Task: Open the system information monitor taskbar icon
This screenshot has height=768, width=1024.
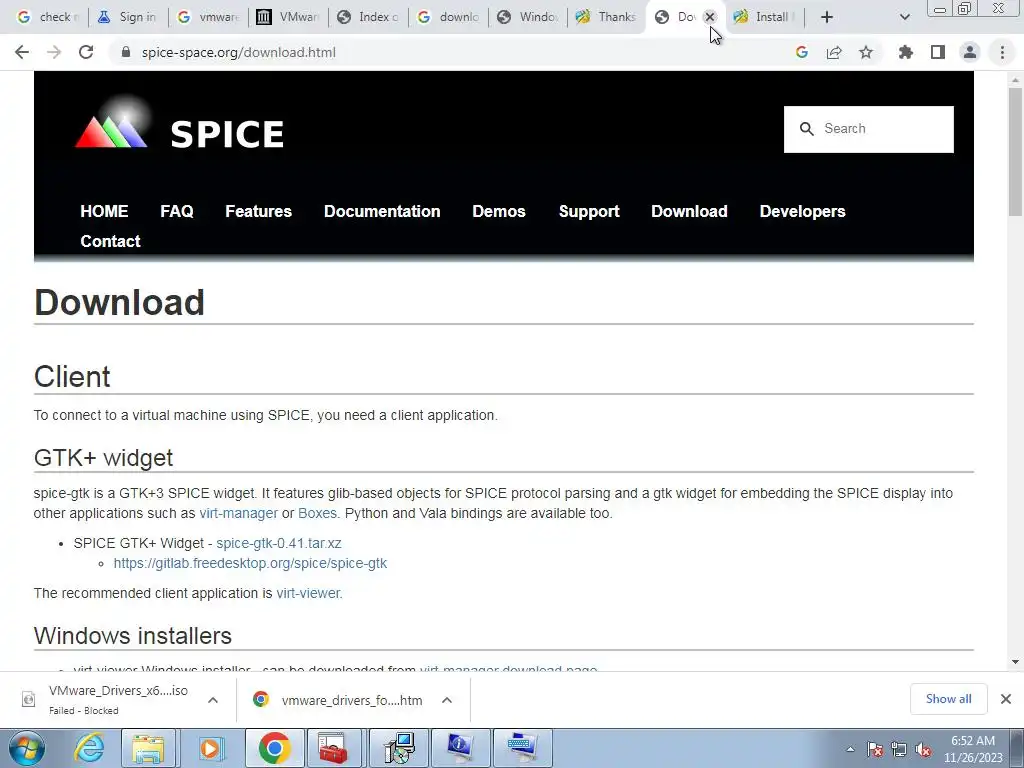Action: tap(460, 748)
